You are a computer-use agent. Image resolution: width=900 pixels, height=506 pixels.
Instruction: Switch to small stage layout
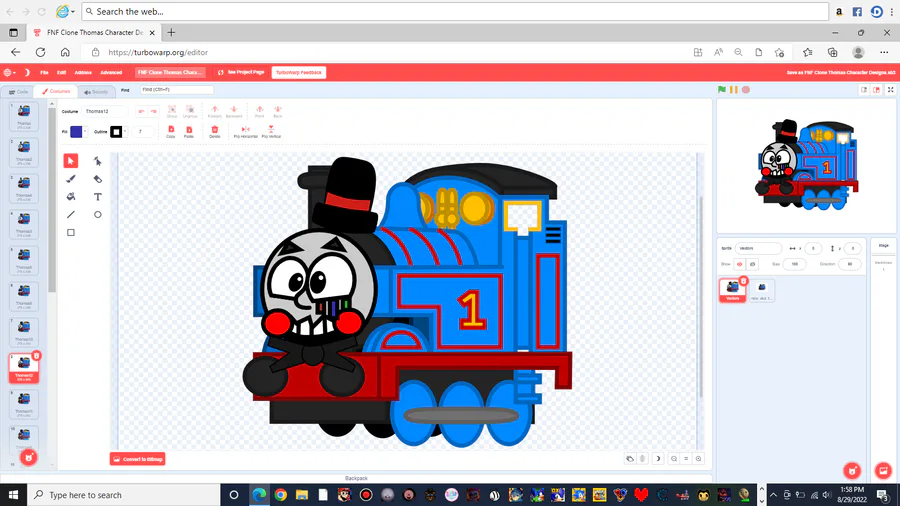pyautogui.click(x=864, y=89)
